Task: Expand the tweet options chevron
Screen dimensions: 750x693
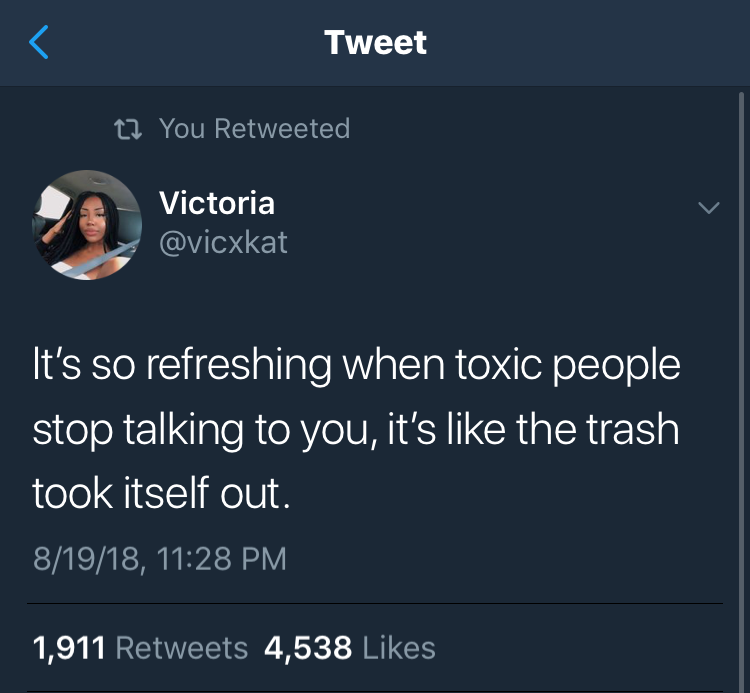Action: pos(708,207)
